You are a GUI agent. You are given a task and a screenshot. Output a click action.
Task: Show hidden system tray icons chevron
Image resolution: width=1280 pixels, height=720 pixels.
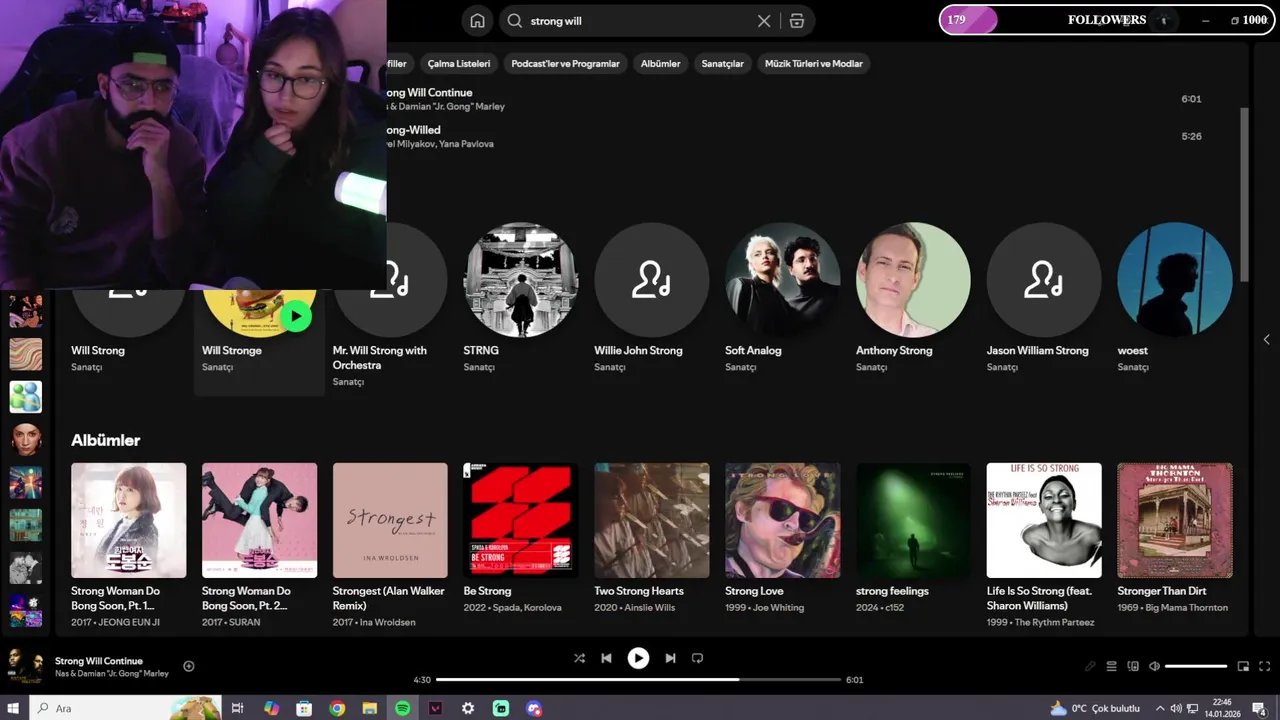1160,708
